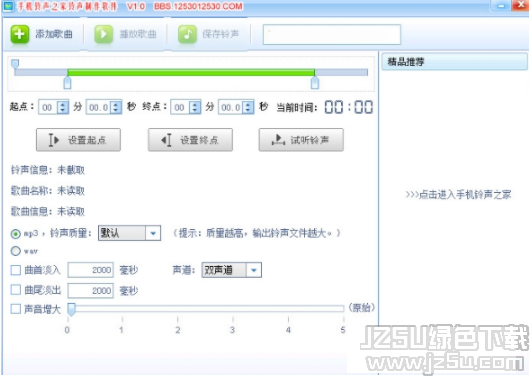This screenshot has height=376, width=530.
Task: Click the 保存铃声 label
Action: pos(221,34)
